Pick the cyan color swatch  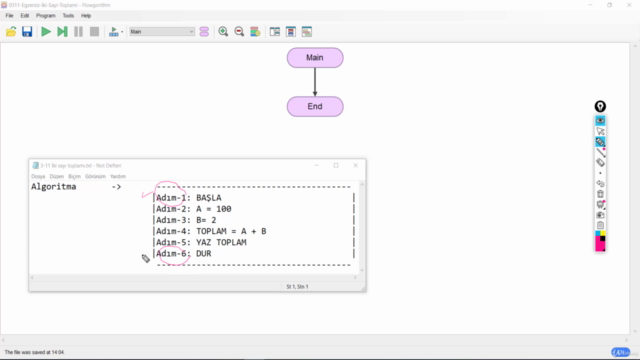coord(598,233)
